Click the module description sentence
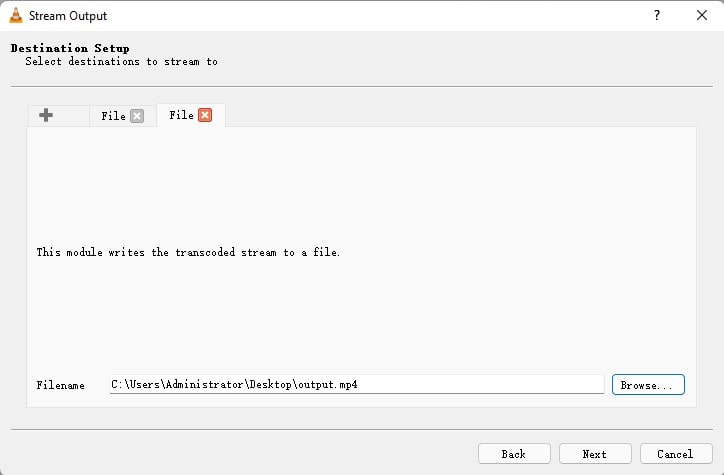Viewport: 724px width, 475px height. (188, 252)
